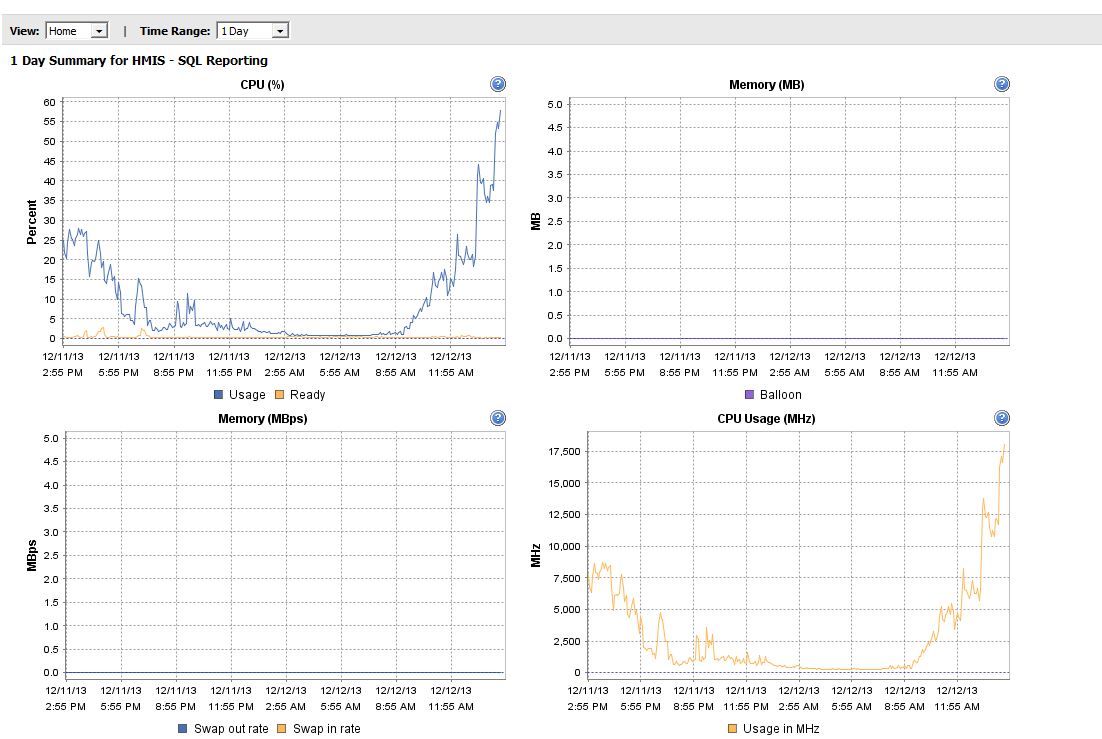Open help for the CPU Usage (MHz) chart

[x=1002, y=418]
